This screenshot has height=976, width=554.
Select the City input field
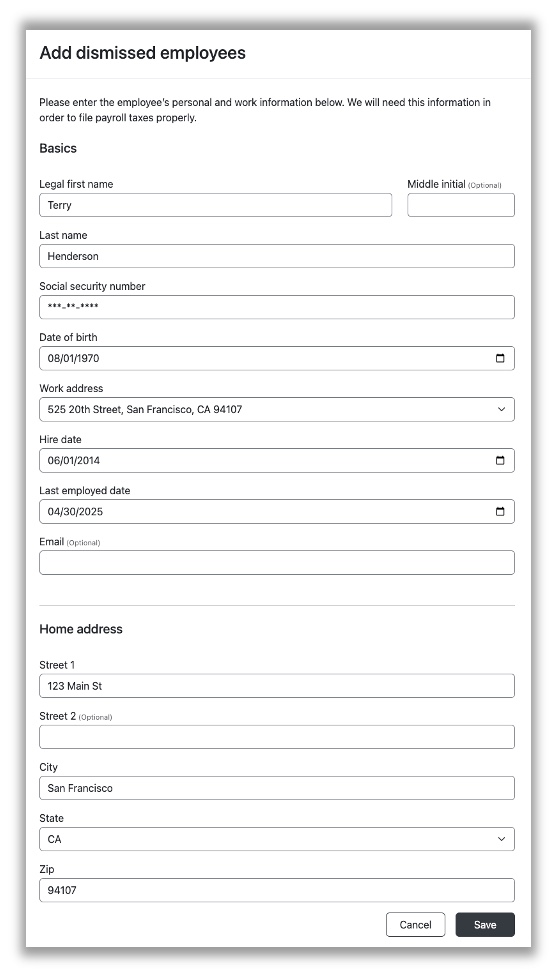277,788
